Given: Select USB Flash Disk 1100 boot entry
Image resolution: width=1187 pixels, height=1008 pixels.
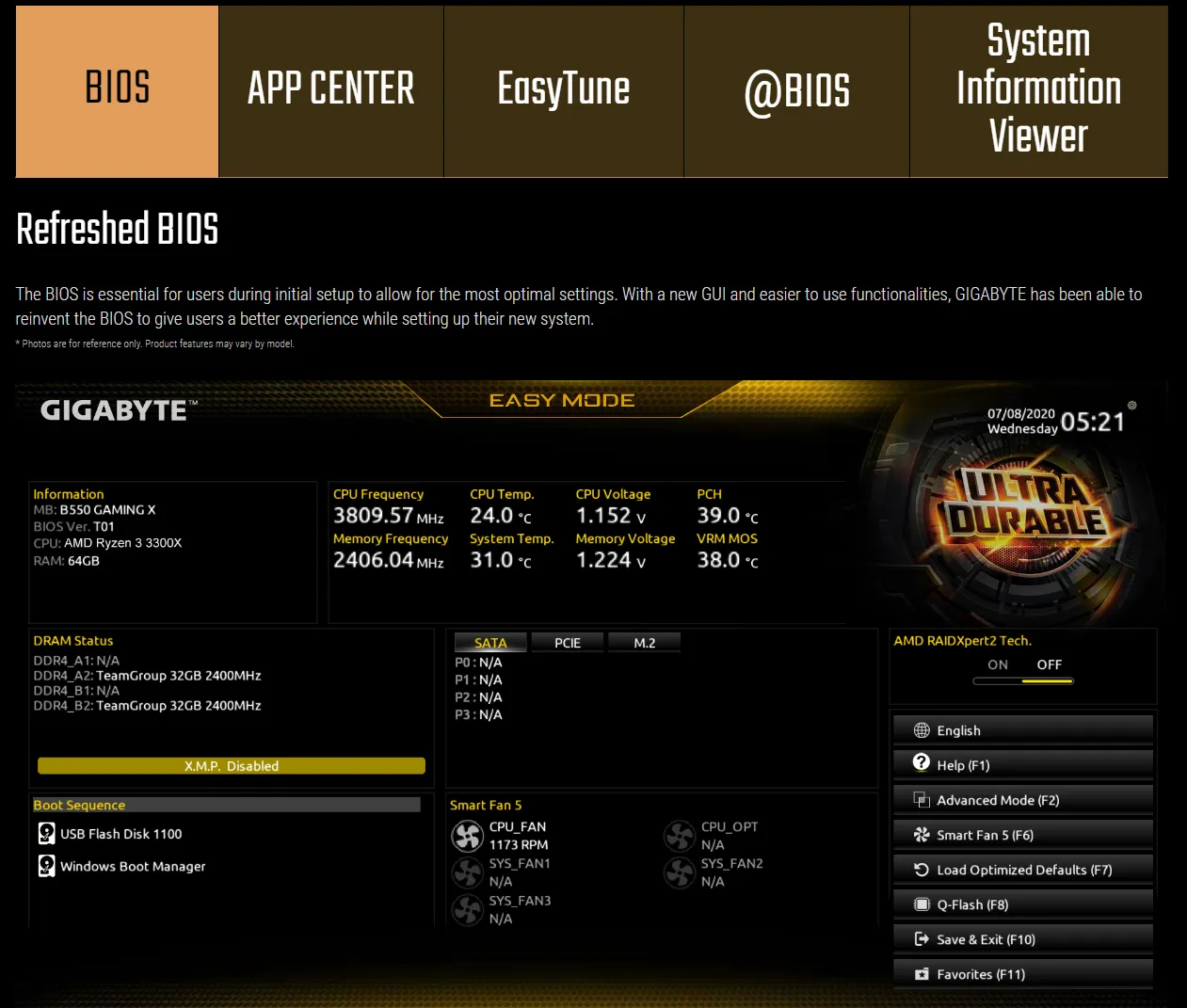Looking at the screenshot, I should click(x=121, y=834).
